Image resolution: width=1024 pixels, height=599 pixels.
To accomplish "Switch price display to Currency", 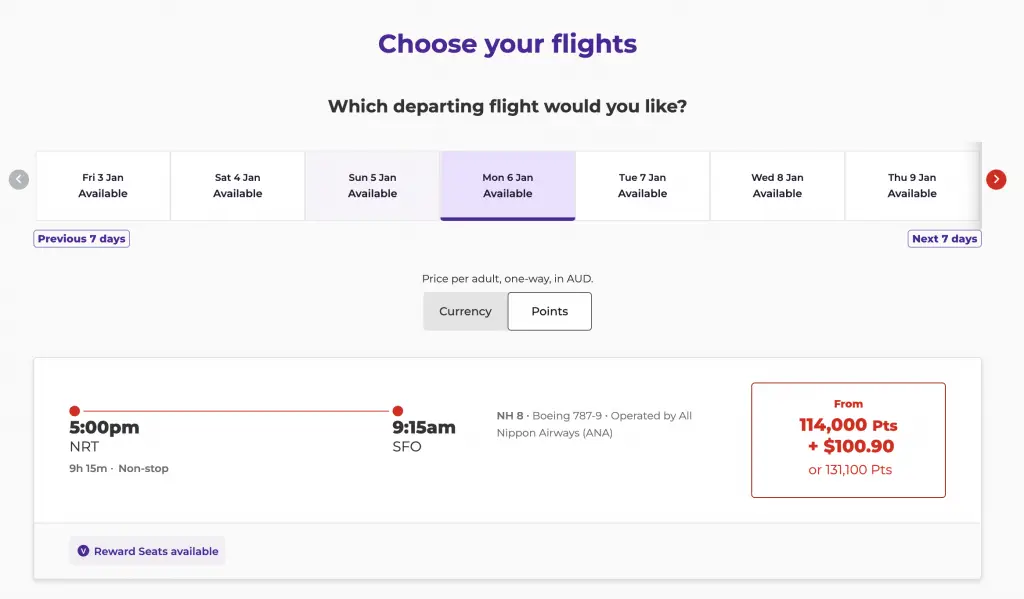I will pos(465,311).
